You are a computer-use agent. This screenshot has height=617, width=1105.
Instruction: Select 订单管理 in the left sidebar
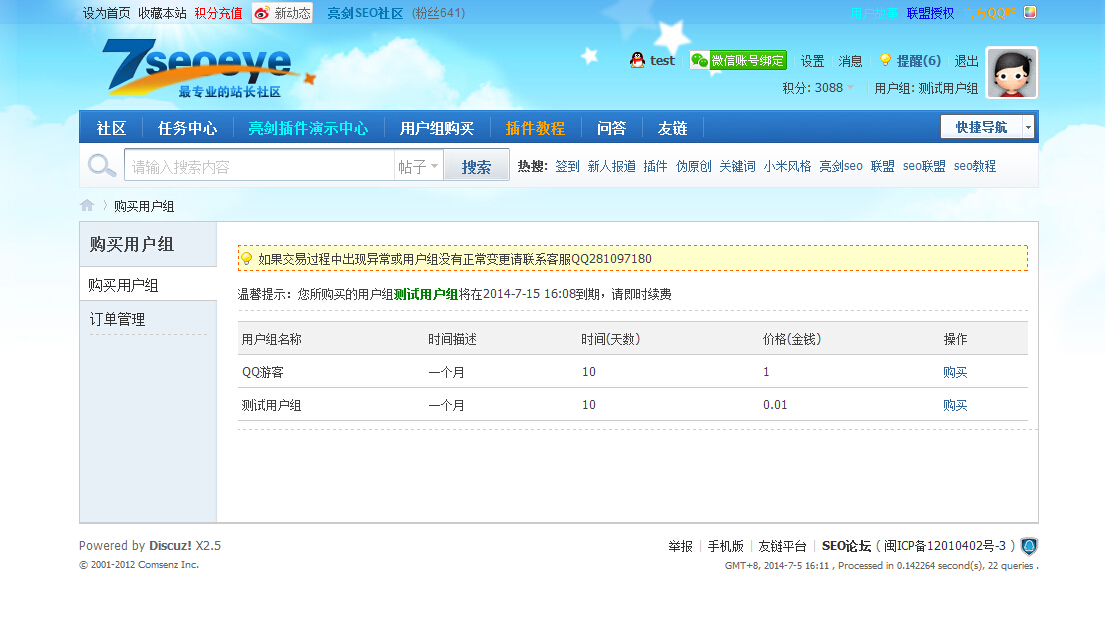click(117, 319)
